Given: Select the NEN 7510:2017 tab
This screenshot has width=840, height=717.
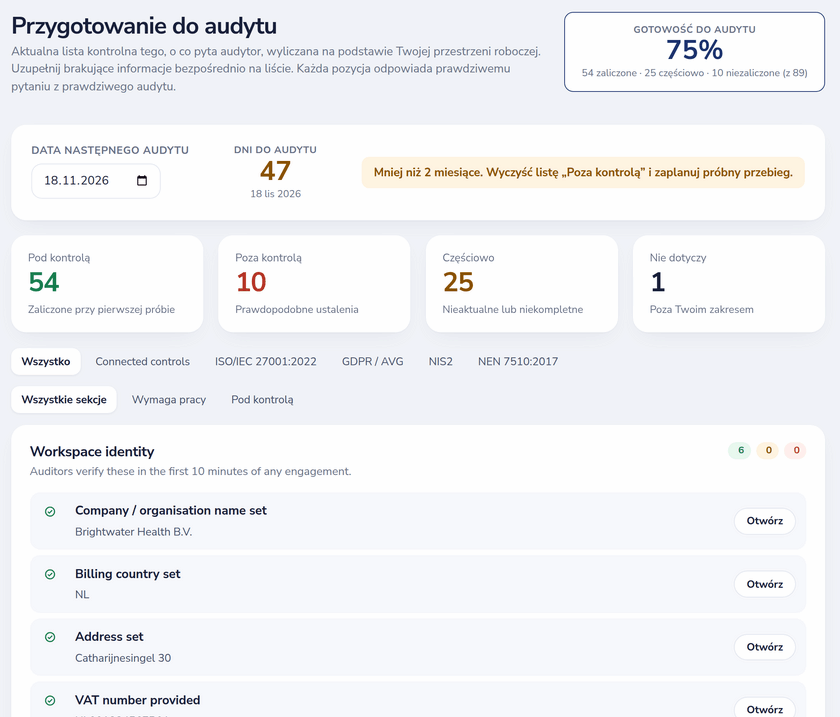Looking at the screenshot, I should click(518, 362).
